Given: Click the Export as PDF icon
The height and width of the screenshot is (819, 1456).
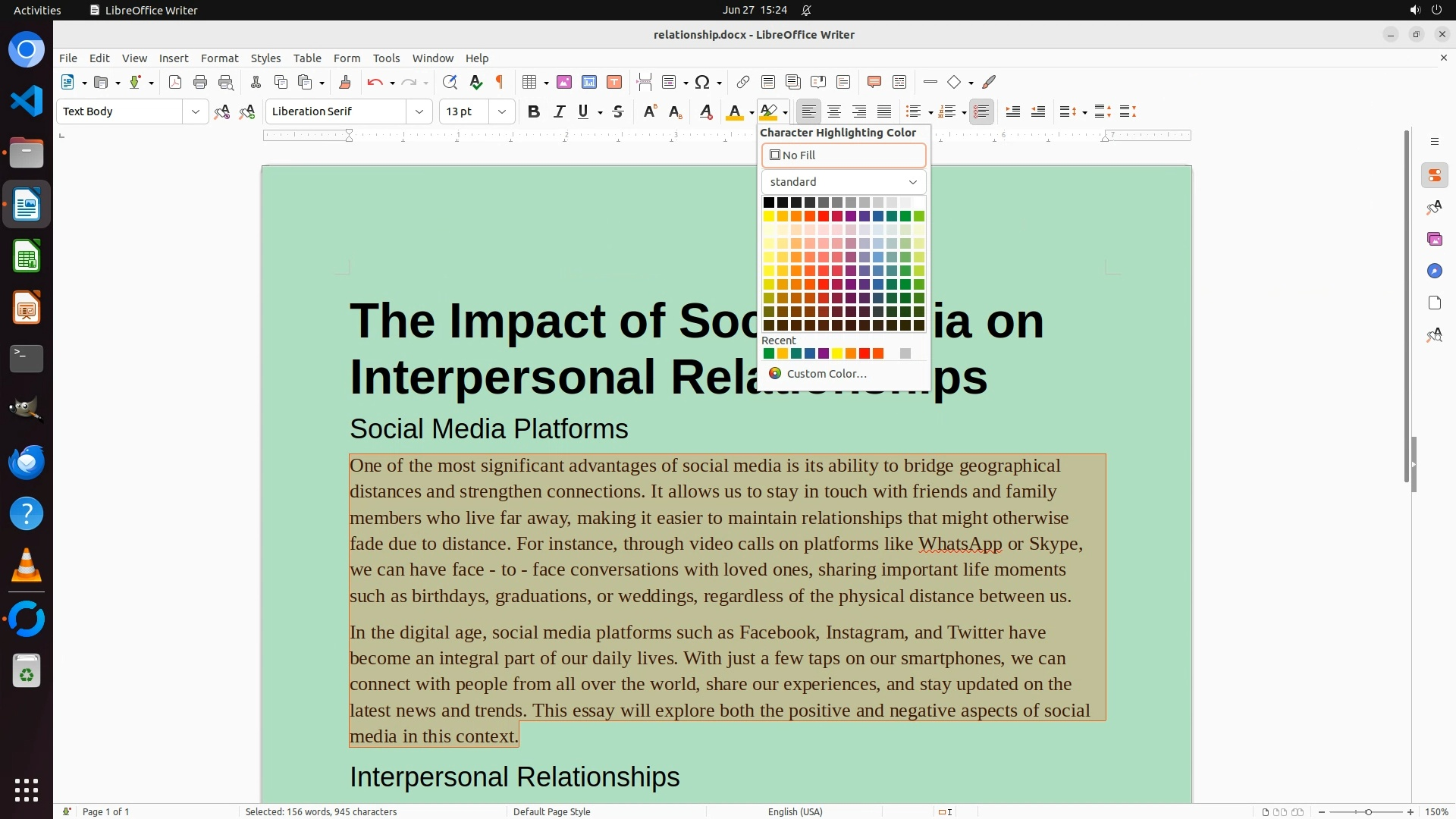Looking at the screenshot, I should [175, 82].
